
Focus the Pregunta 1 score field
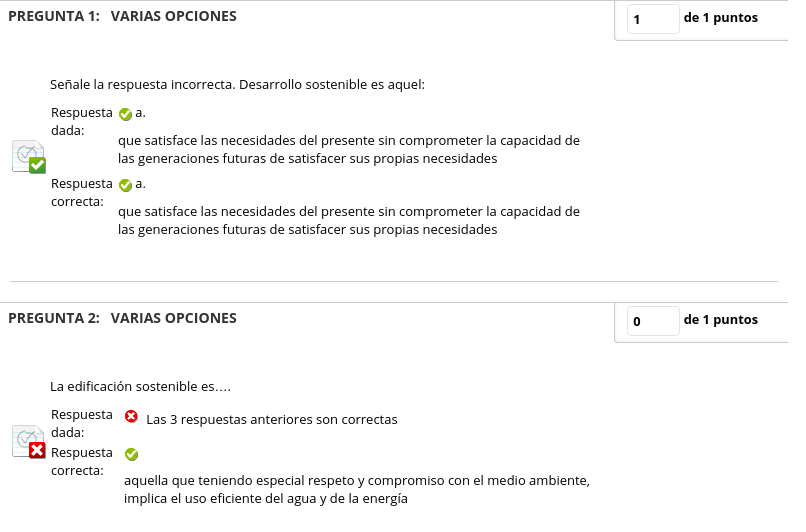pyautogui.click(x=653, y=19)
